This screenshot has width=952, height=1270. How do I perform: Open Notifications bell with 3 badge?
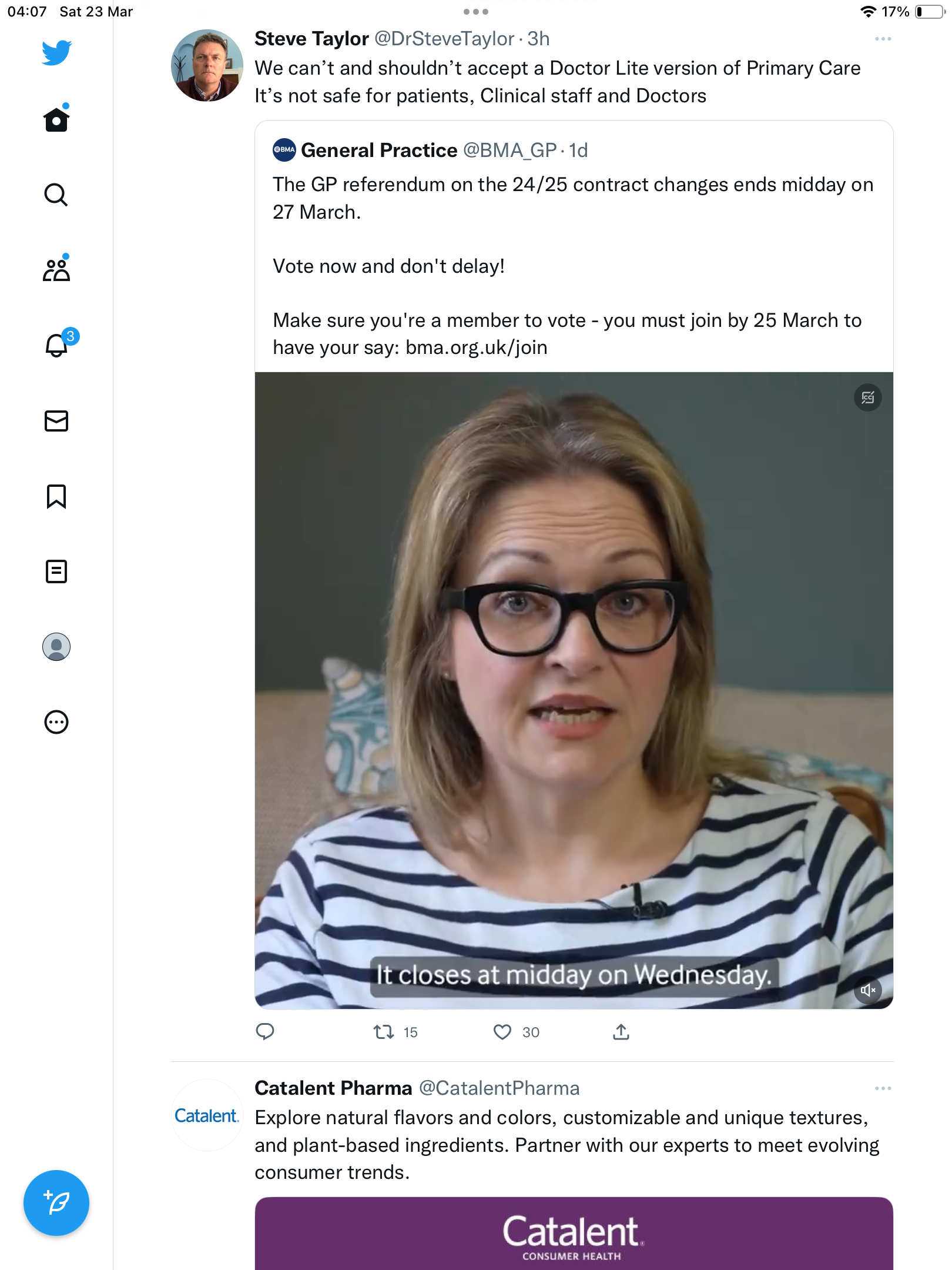59,344
